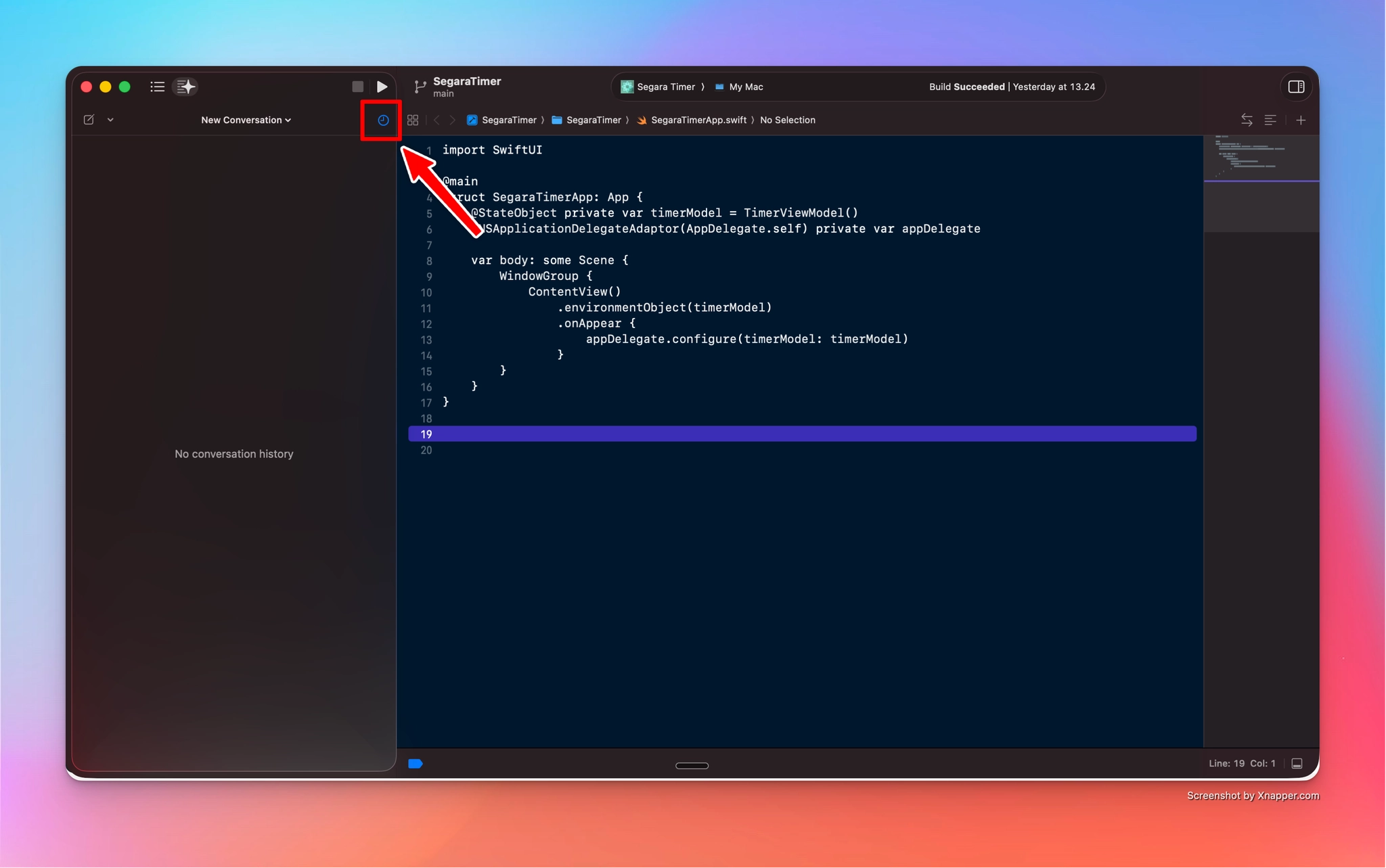Open related items grid icon
Viewport: 1386px width, 868px height.
(413, 120)
